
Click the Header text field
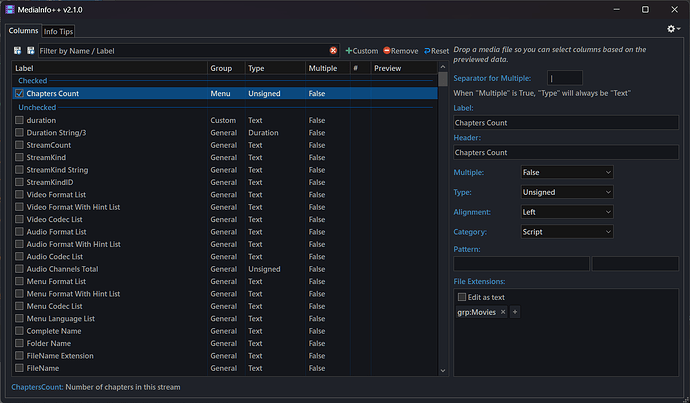click(566, 153)
